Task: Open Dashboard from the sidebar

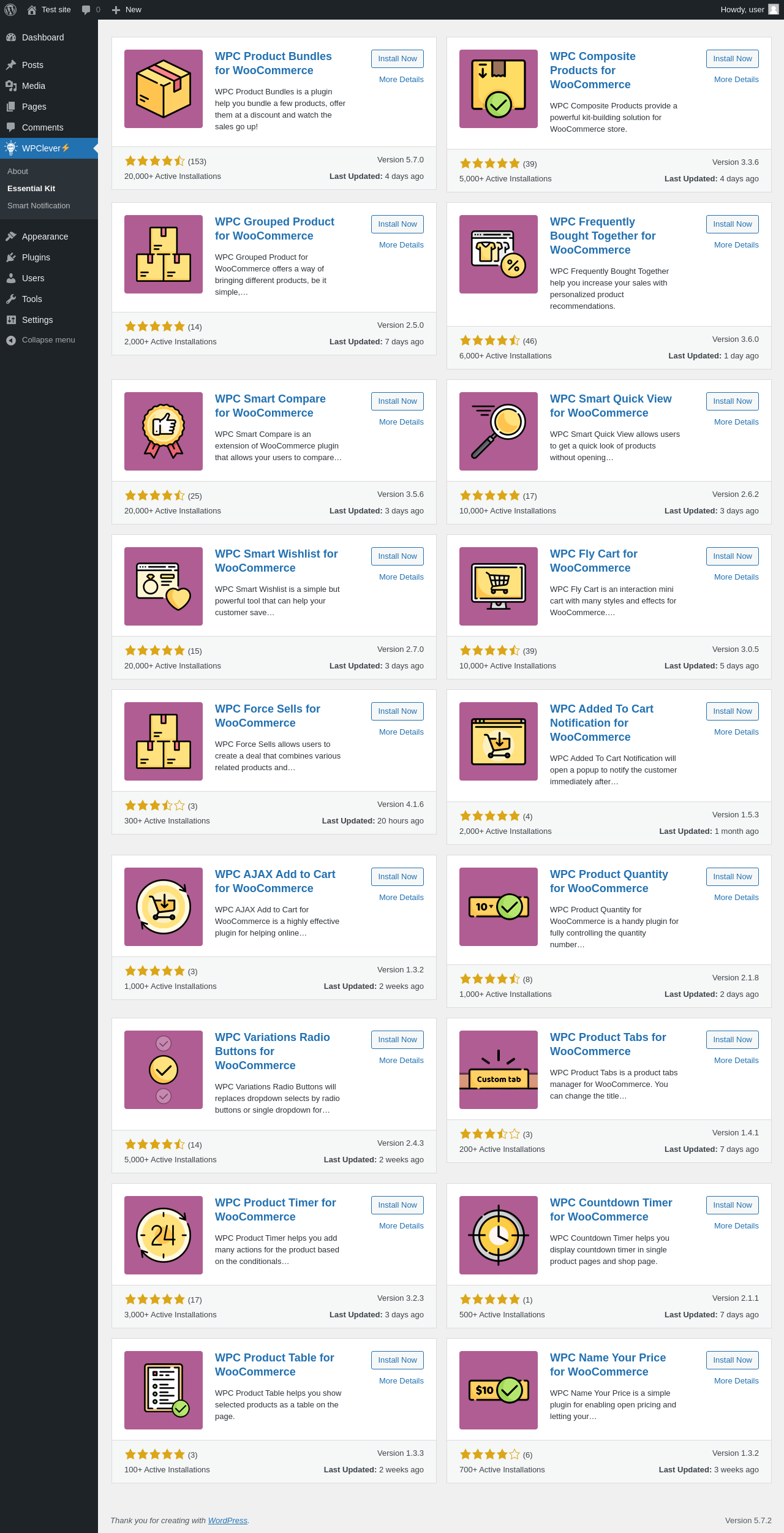Action: pos(43,37)
